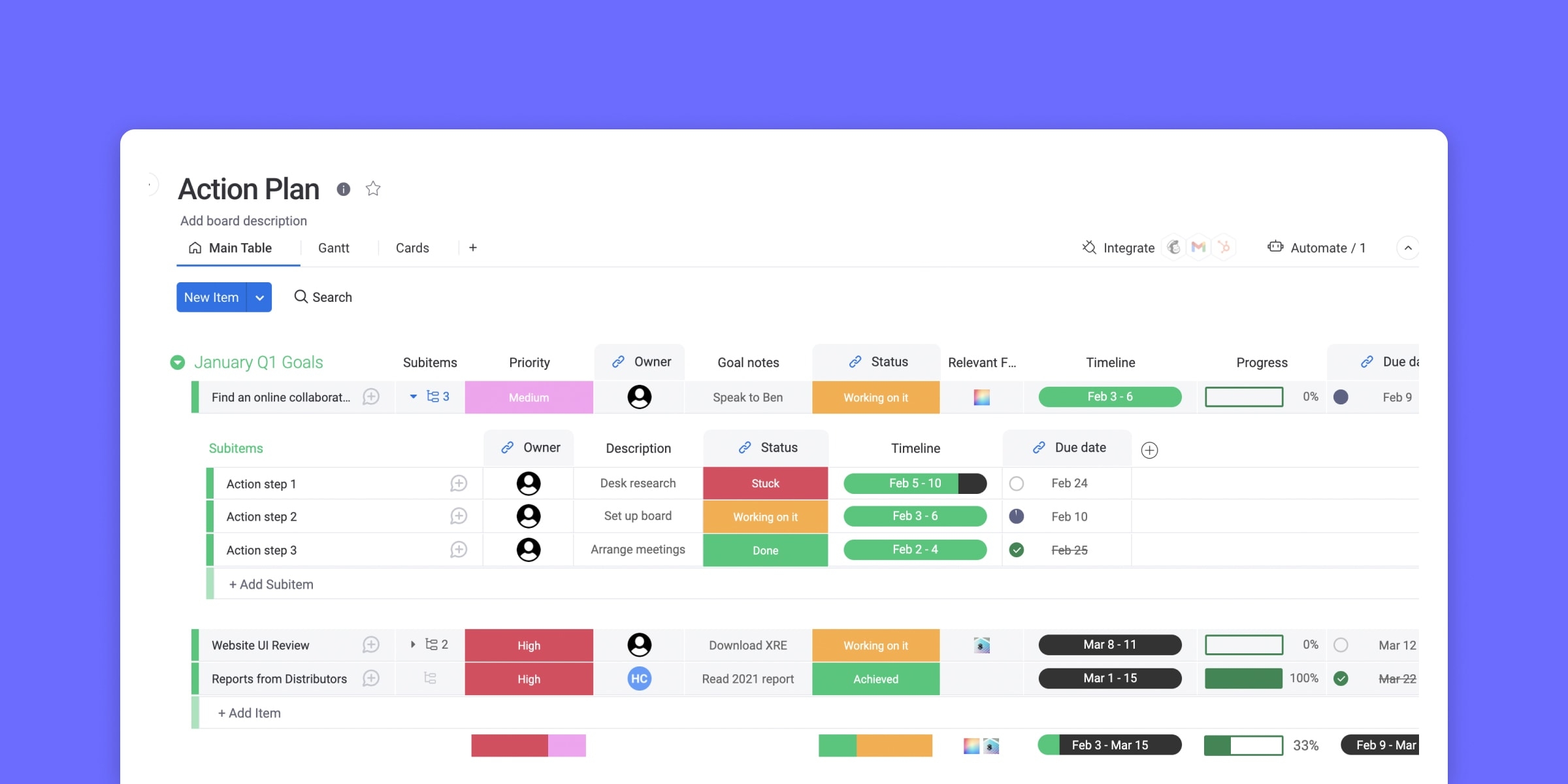Expand the January Q1 Goals group chevron
This screenshot has width=1568, height=784.
[178, 362]
